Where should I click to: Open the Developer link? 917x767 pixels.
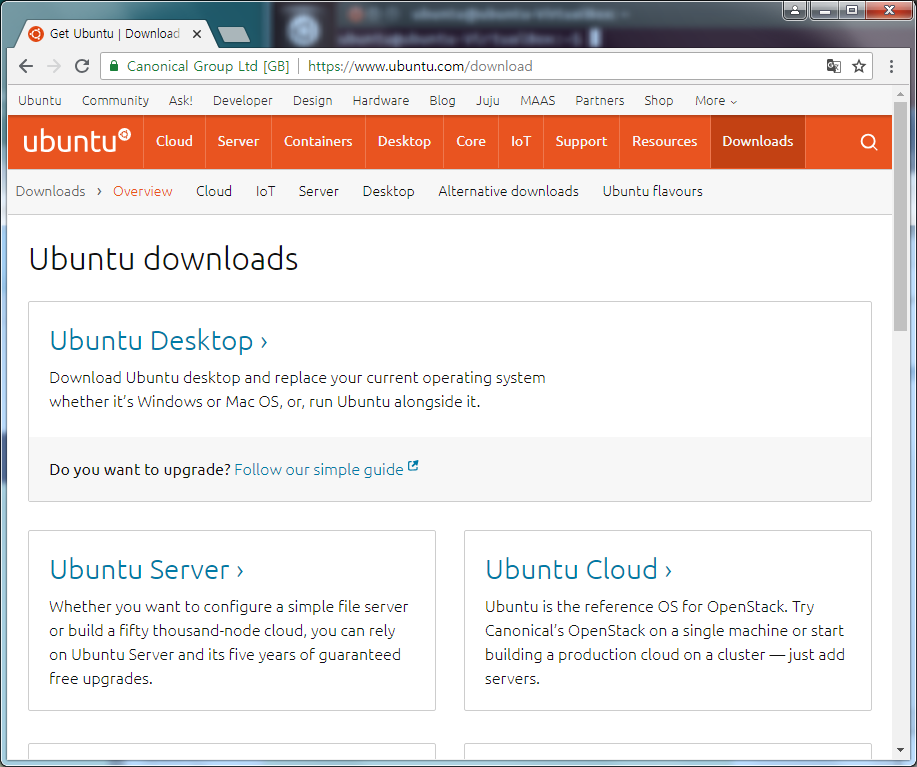point(243,101)
